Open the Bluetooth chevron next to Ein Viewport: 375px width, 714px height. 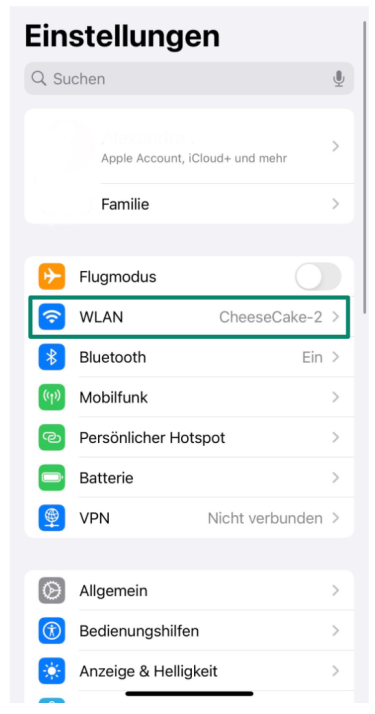[x=336, y=357]
